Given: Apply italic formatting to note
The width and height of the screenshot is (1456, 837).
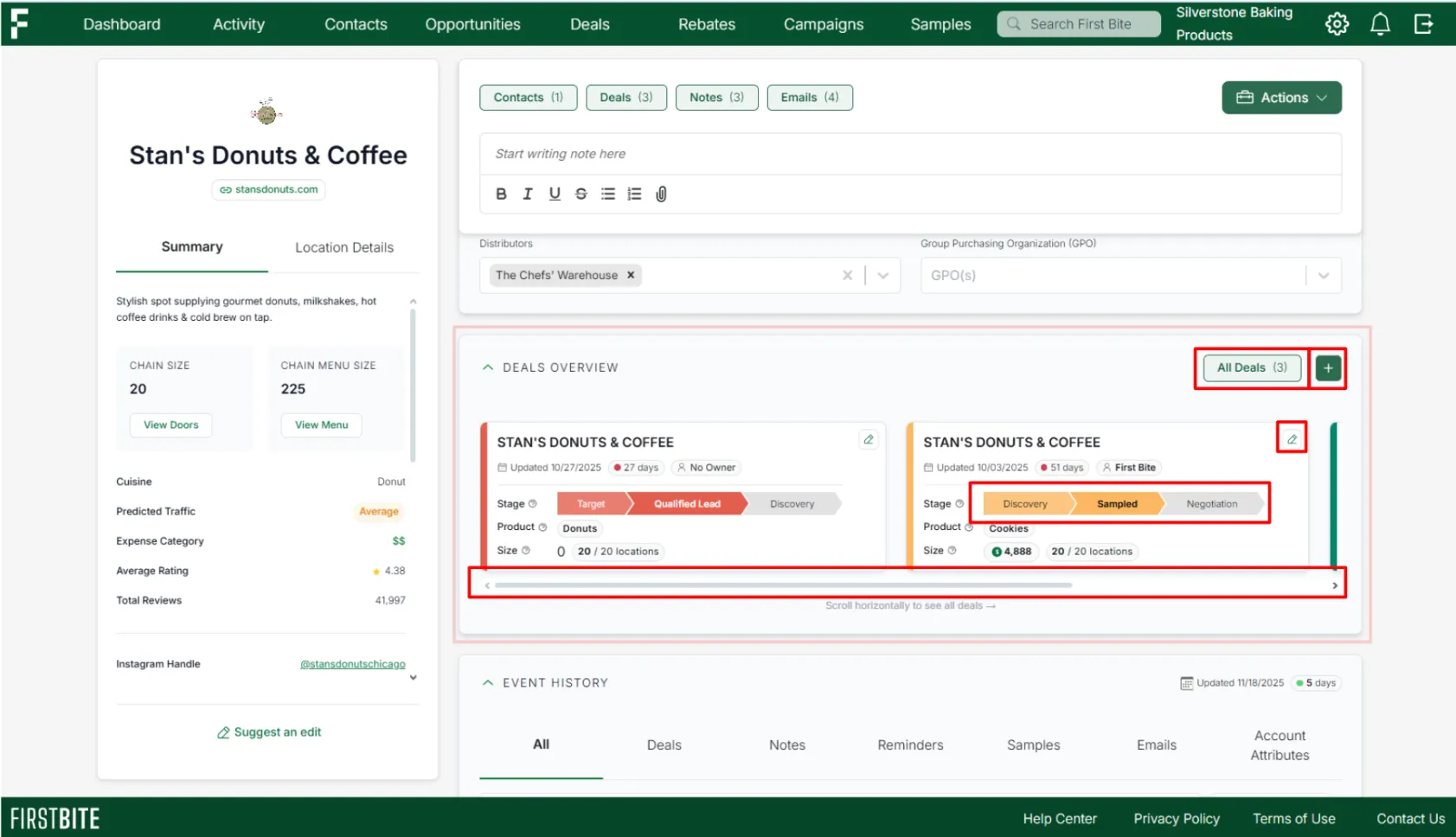Looking at the screenshot, I should click(528, 194).
